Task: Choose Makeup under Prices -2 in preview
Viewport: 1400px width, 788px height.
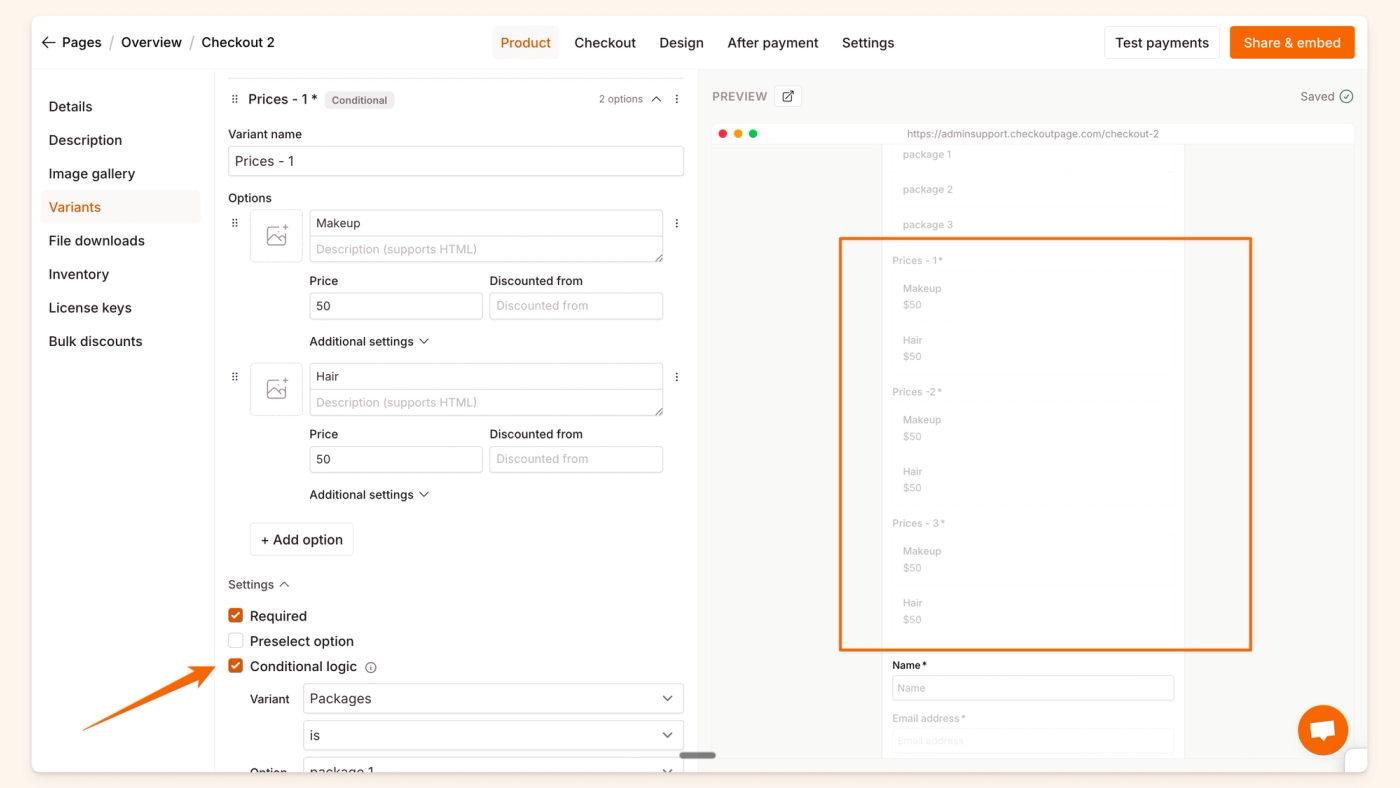Action: (x=1033, y=428)
